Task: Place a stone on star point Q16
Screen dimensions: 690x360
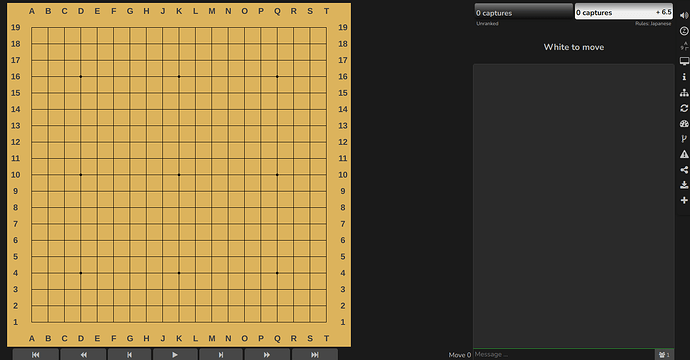Action: pos(277,77)
